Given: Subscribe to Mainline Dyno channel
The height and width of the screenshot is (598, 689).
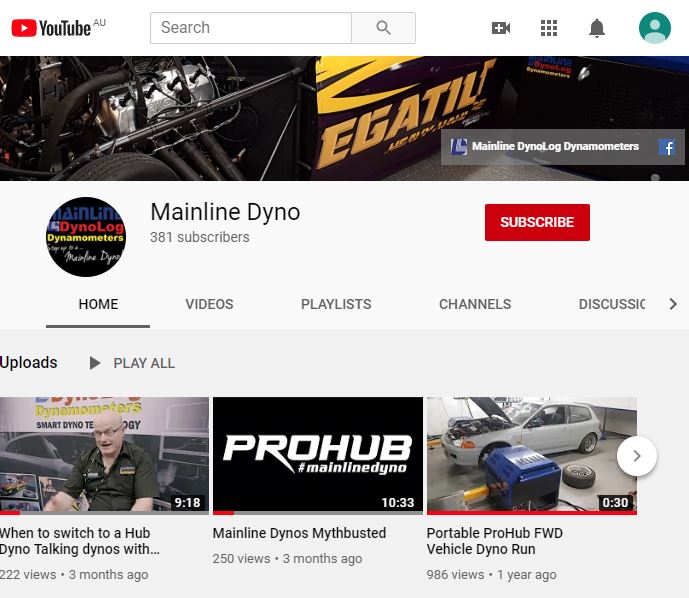Looking at the screenshot, I should click(x=537, y=222).
